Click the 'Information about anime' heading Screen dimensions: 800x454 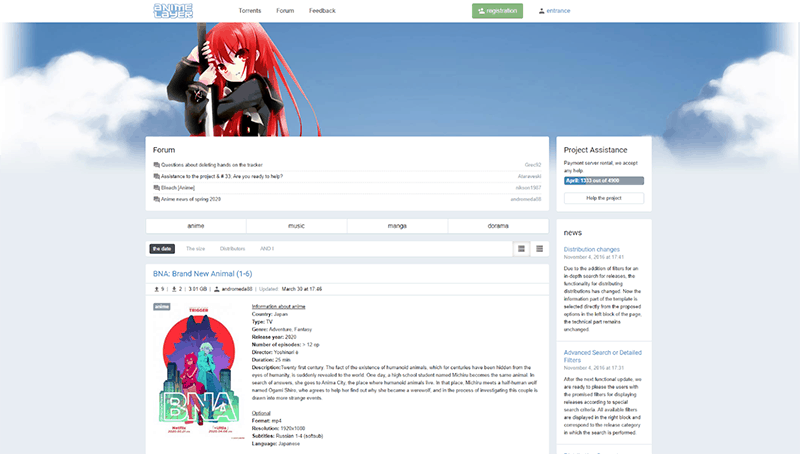pos(278,307)
